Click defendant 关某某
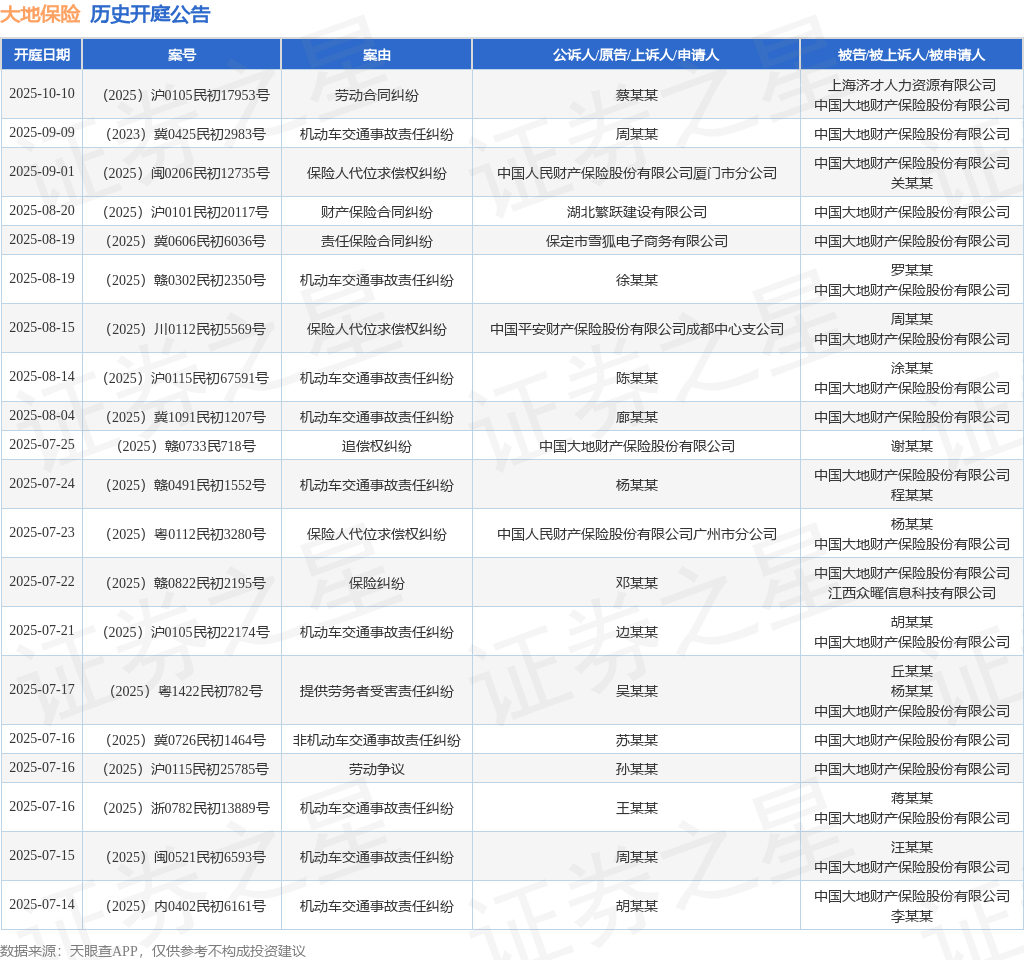 pos(912,184)
